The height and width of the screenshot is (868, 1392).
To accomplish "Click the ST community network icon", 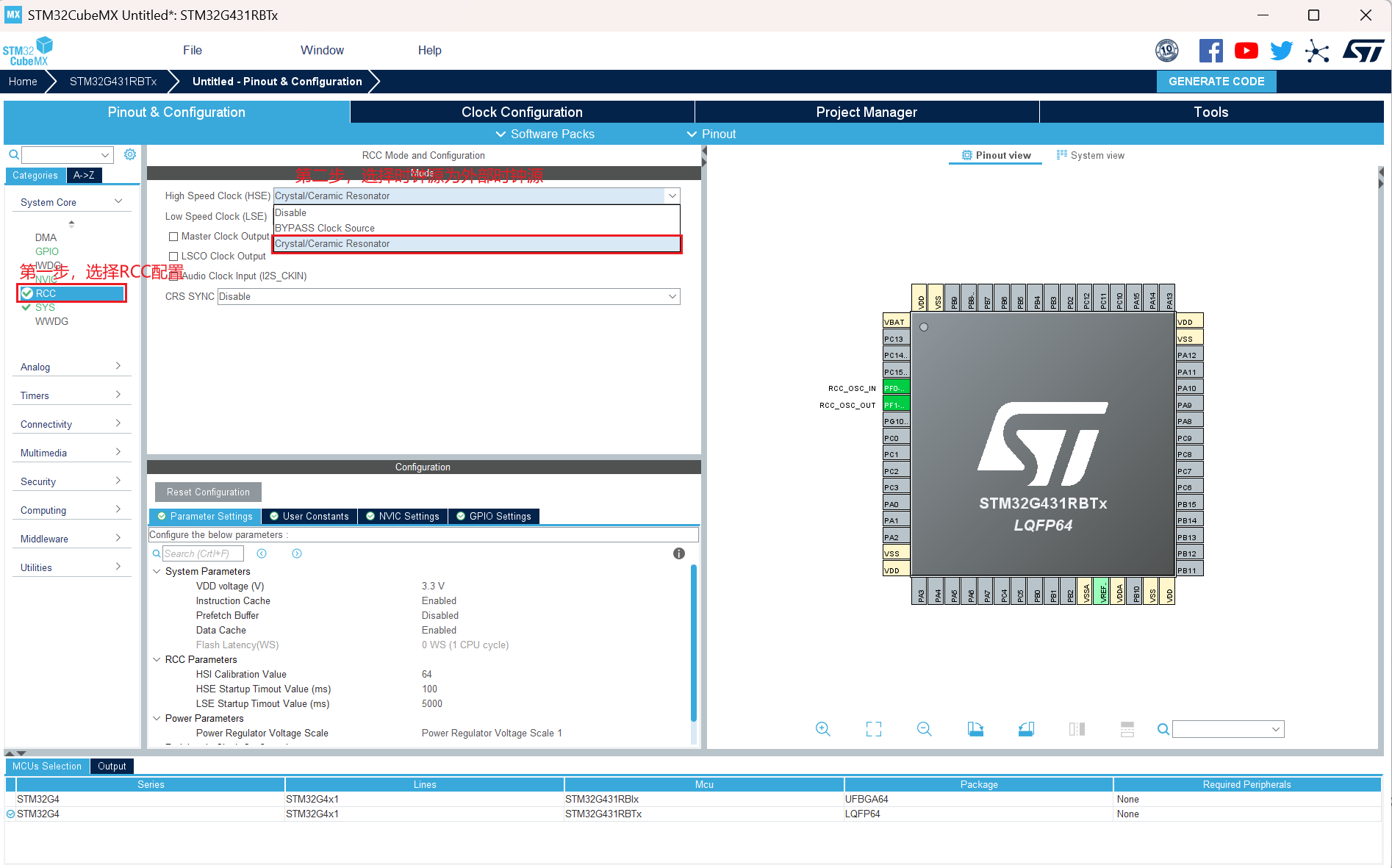I will (1317, 51).
